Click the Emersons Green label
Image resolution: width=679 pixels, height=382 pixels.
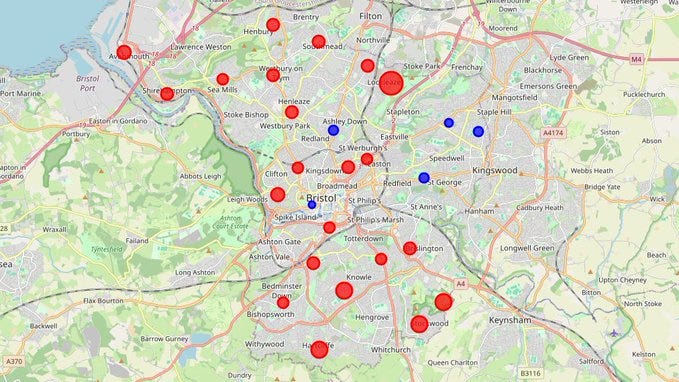coord(549,86)
